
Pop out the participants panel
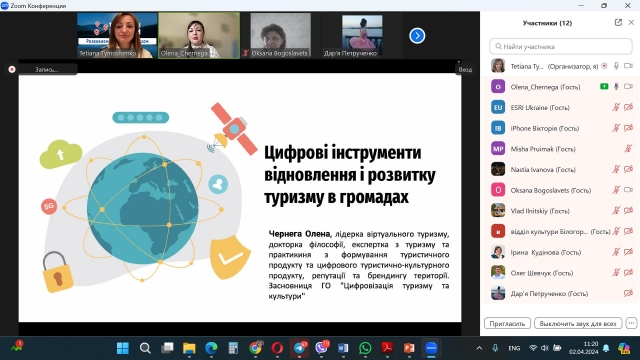pos(618,22)
